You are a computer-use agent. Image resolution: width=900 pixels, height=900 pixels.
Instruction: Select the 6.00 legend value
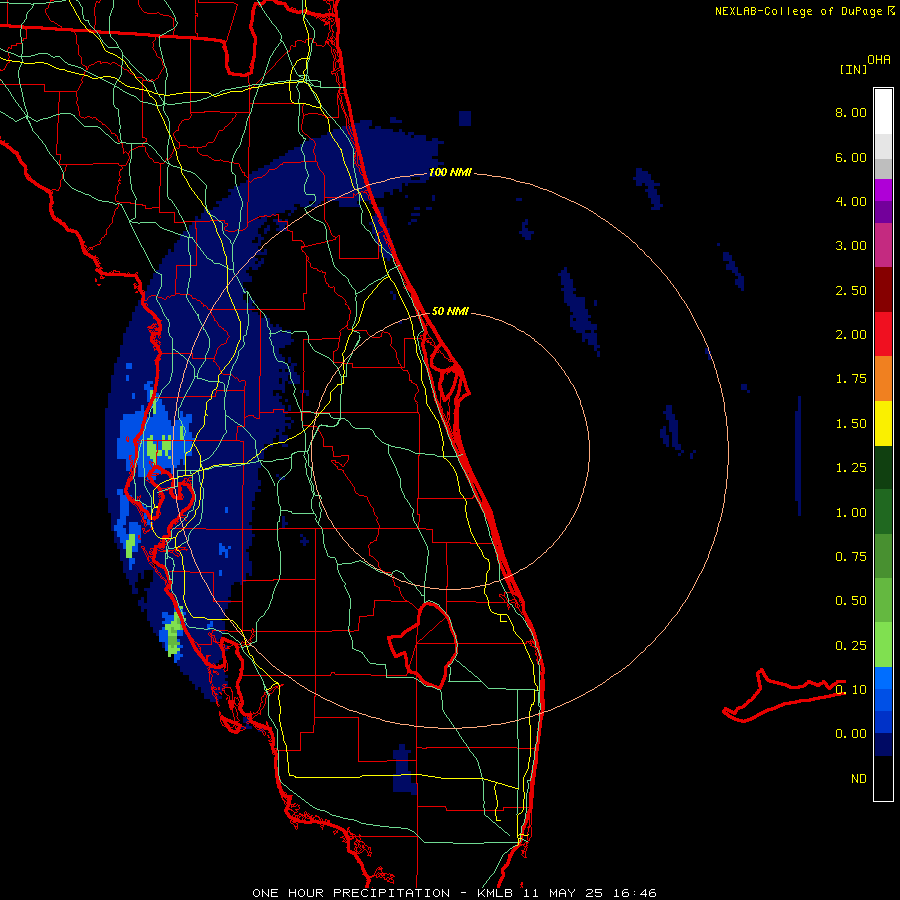click(851, 157)
